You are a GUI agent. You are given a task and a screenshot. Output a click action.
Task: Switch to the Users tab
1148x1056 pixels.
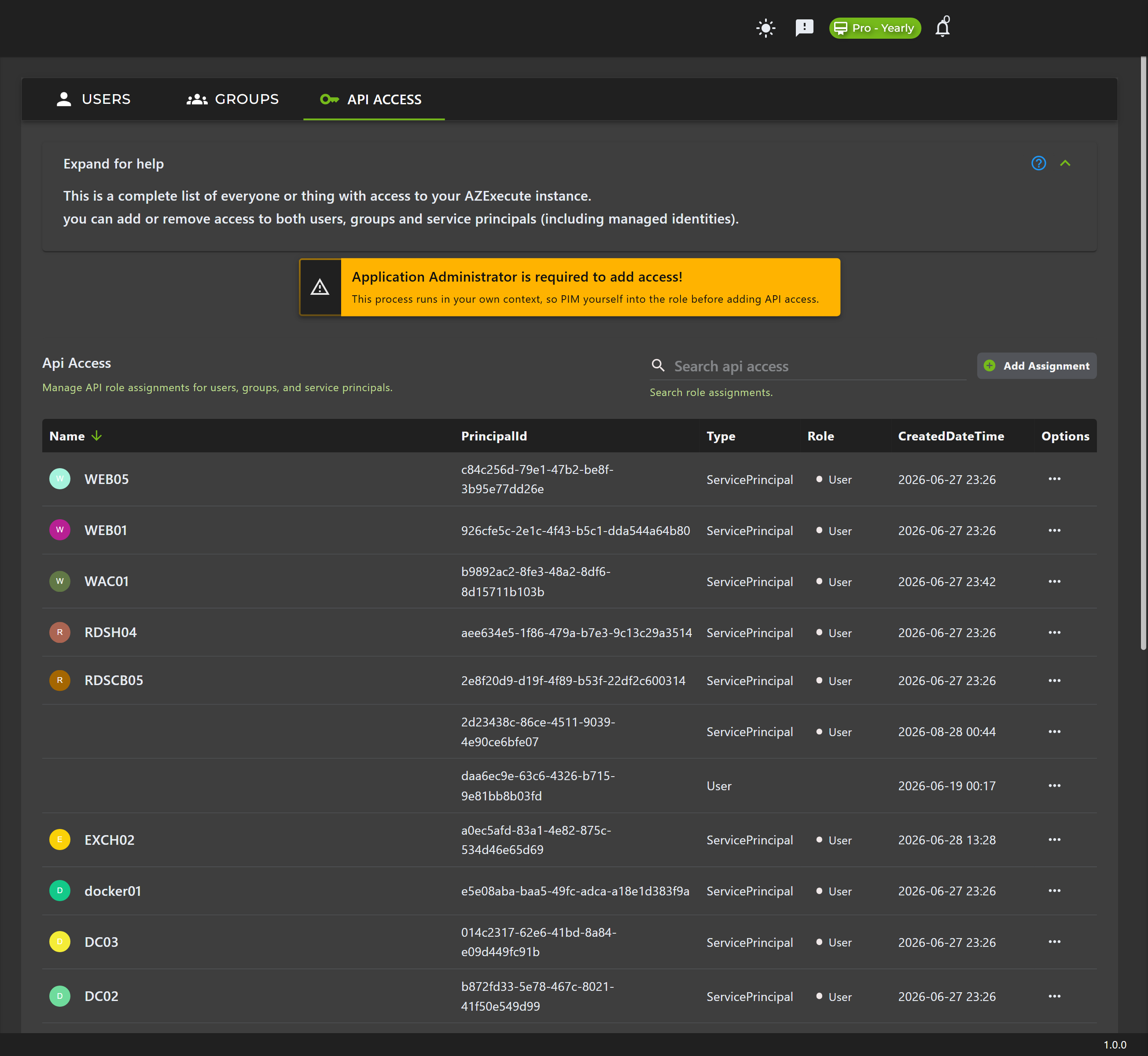coord(94,99)
